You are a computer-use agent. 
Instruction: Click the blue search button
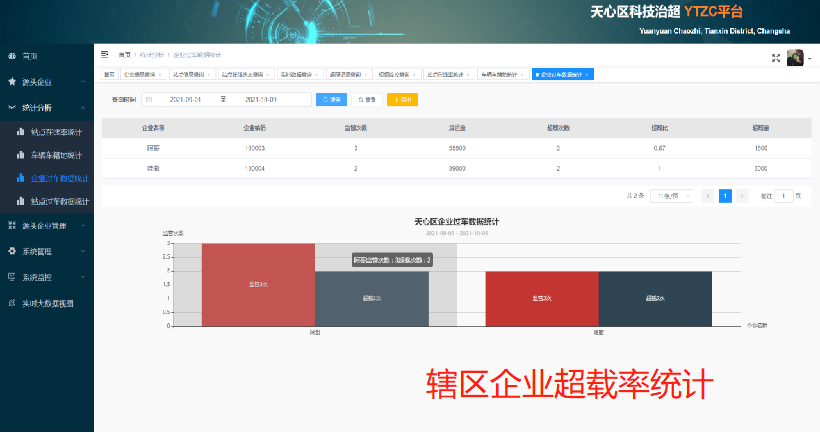click(x=330, y=99)
